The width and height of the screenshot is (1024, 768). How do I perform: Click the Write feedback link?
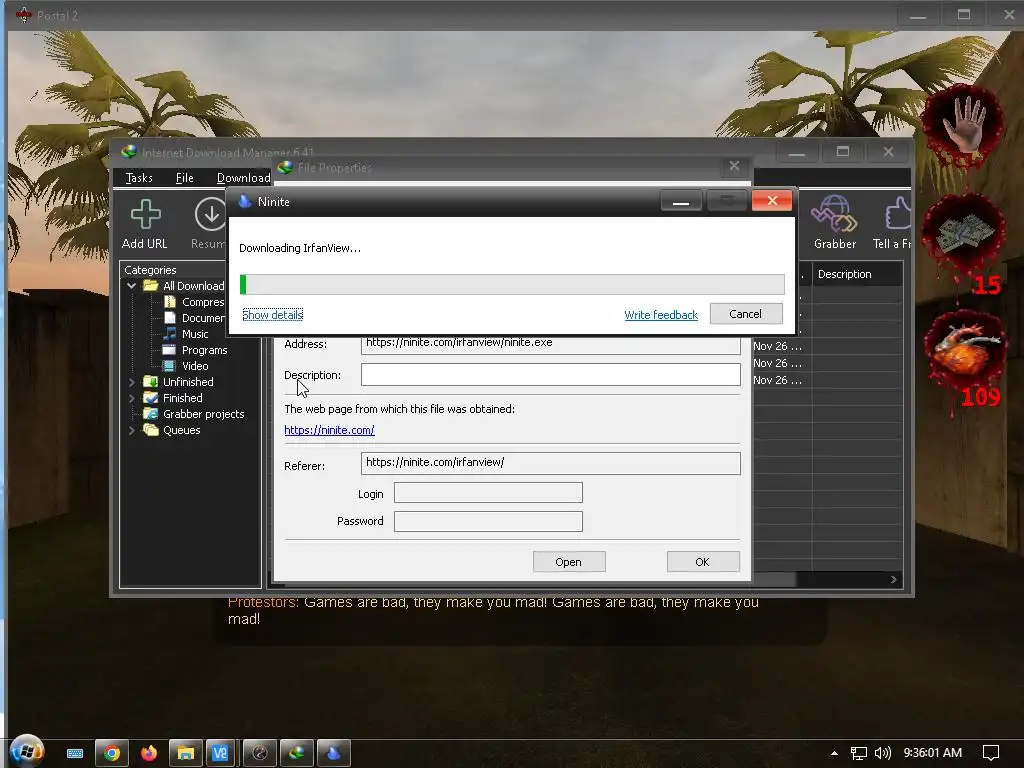661,315
